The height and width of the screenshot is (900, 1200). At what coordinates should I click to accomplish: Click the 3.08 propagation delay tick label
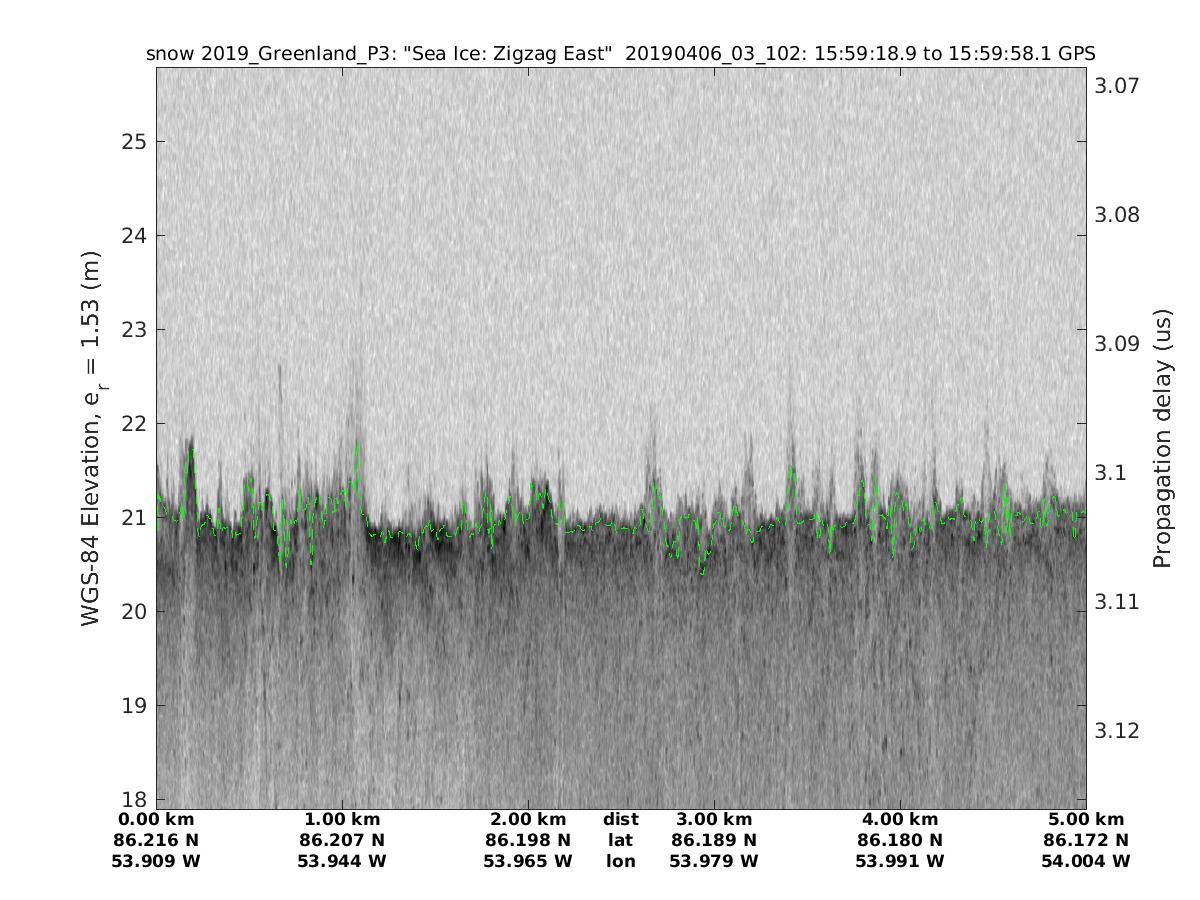pos(1116,215)
